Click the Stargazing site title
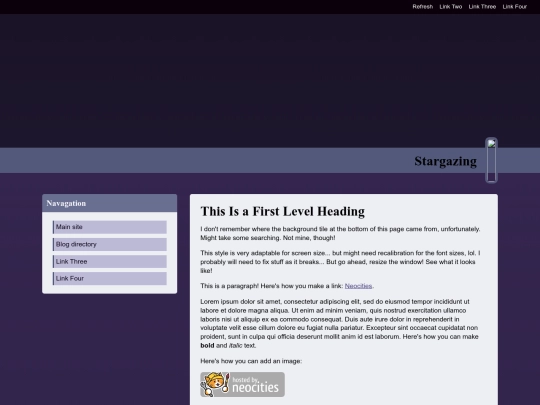 [445, 161]
